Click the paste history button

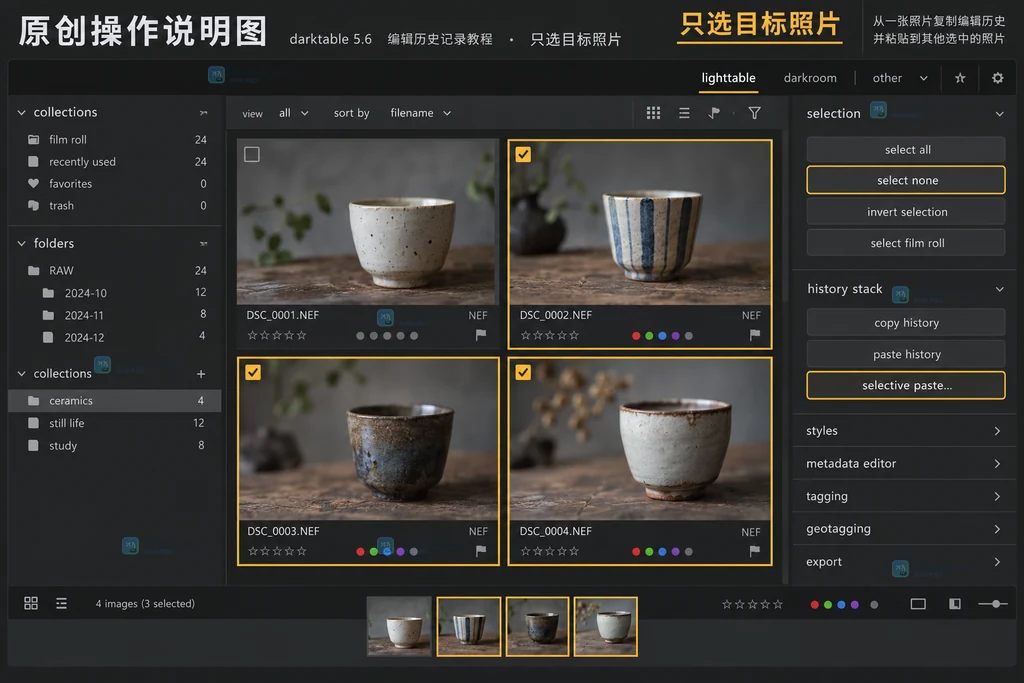pyautogui.click(x=906, y=354)
